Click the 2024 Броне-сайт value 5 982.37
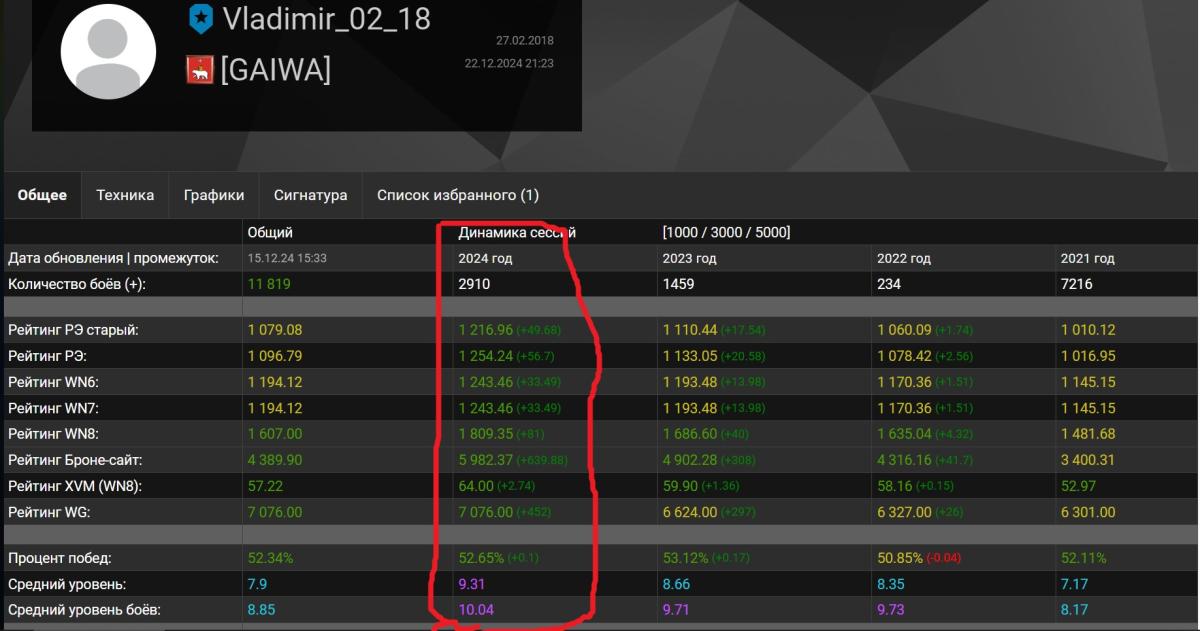 coord(485,460)
